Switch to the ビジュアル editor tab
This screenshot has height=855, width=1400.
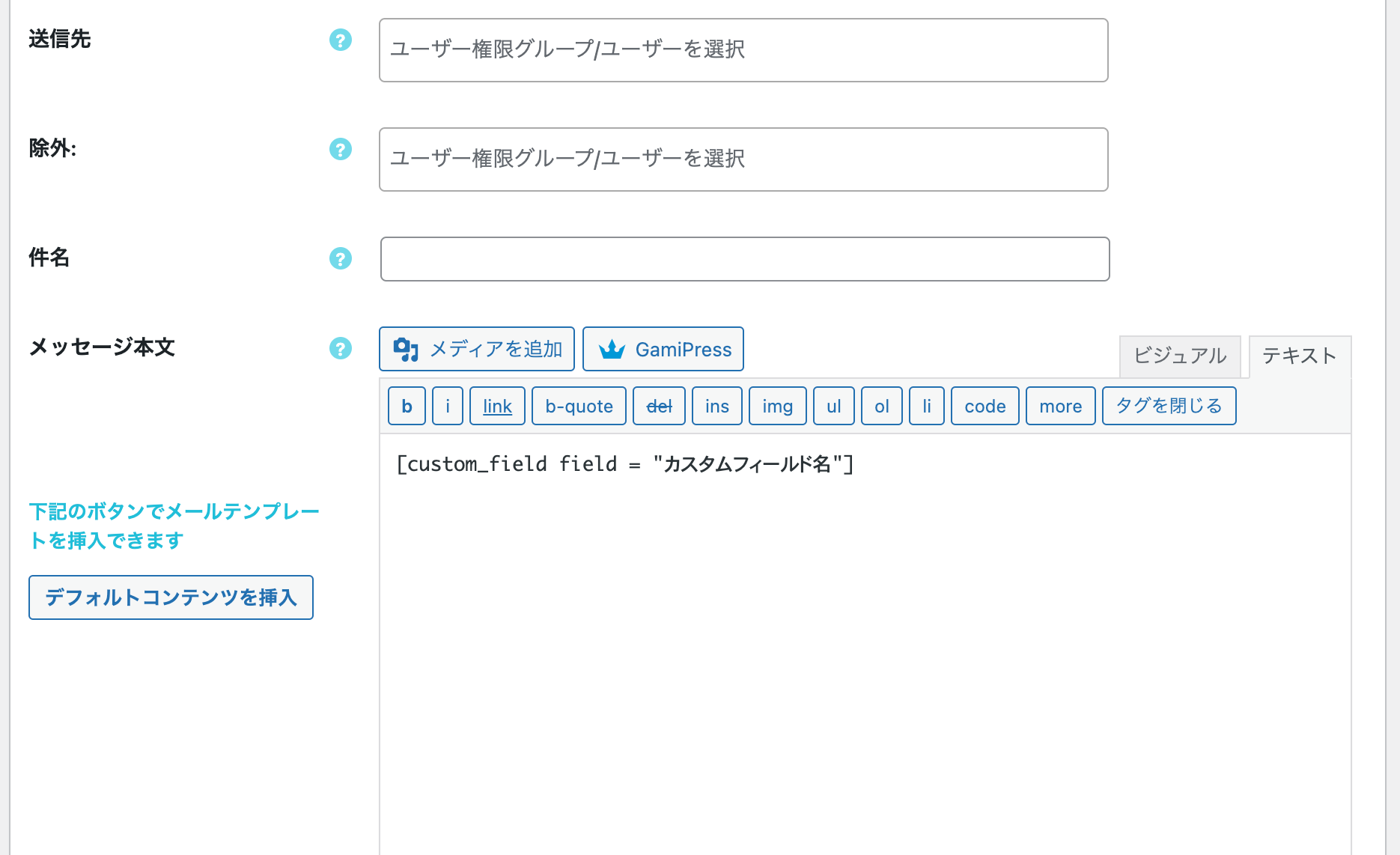(x=1180, y=356)
